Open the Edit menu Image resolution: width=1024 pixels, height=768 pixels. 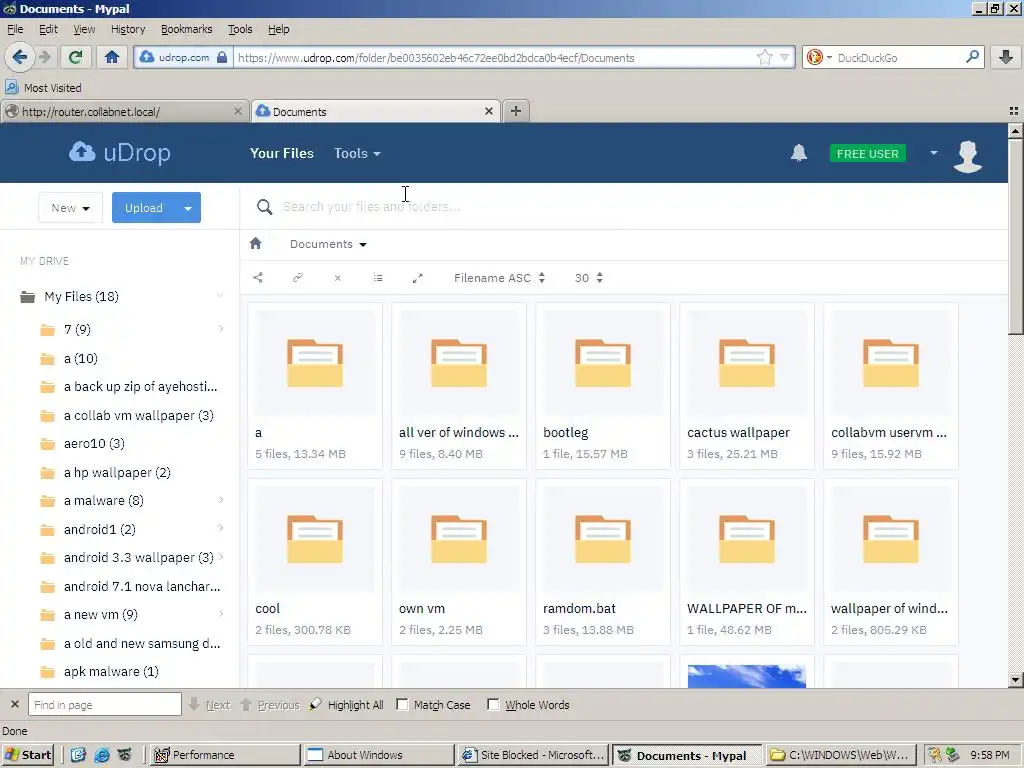tap(48, 29)
